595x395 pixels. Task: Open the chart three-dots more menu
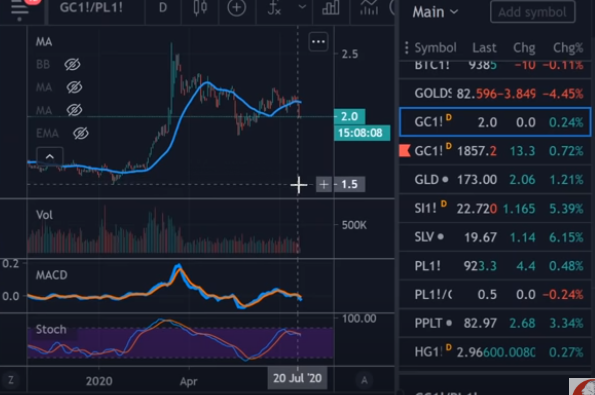click(x=318, y=42)
